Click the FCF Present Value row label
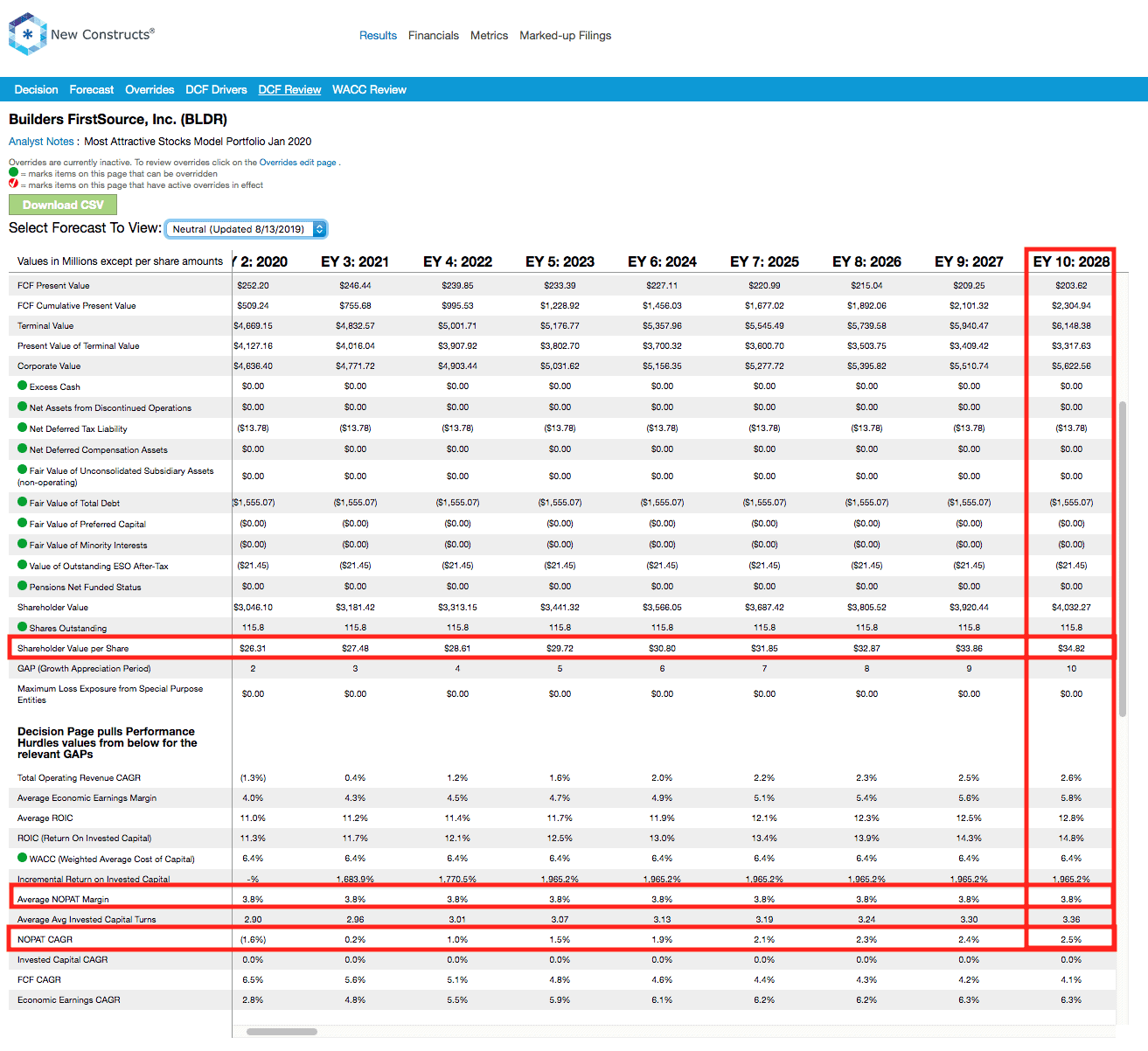Image resolution: width=1148 pixels, height=1051 pixels. click(53, 286)
